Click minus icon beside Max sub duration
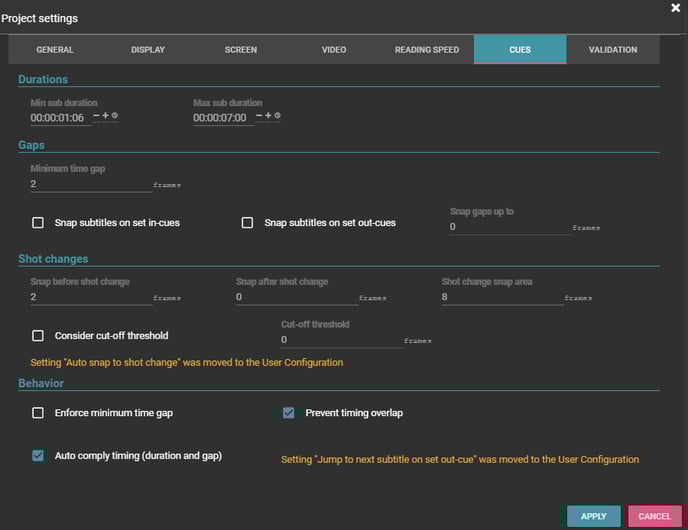 coord(259,116)
